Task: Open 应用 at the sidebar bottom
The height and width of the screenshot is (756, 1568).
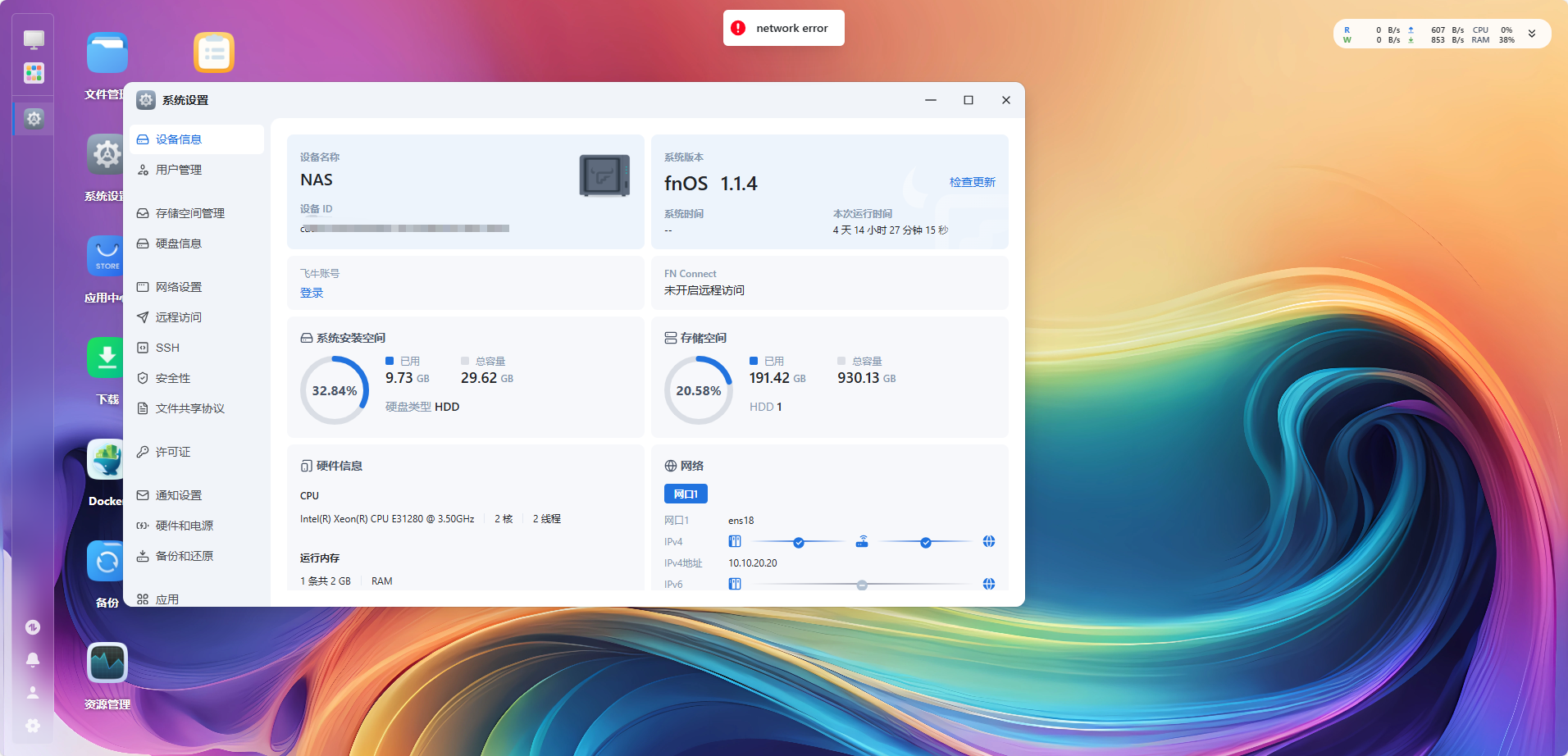Action: (197, 599)
